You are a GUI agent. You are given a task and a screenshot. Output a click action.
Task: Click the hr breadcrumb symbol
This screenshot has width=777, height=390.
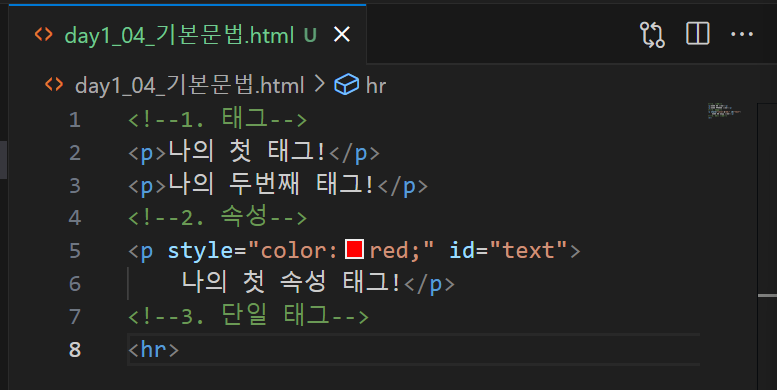pyautogui.click(x=376, y=86)
